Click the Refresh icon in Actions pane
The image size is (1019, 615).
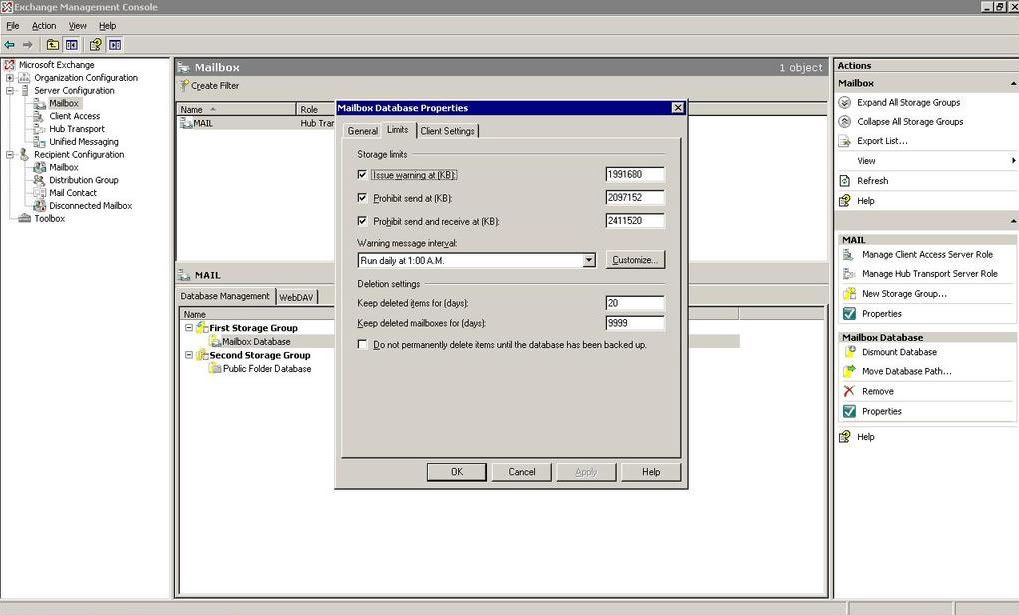point(845,181)
